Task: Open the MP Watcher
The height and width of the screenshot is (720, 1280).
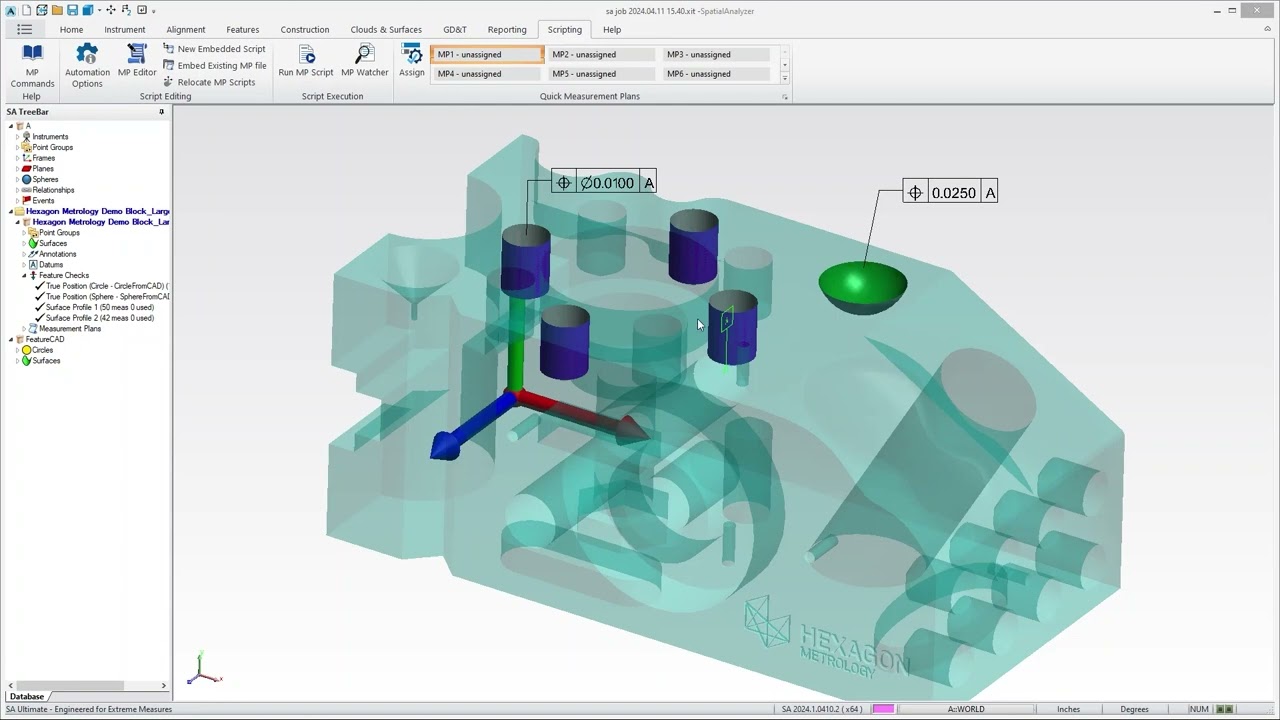Action: pos(365,61)
